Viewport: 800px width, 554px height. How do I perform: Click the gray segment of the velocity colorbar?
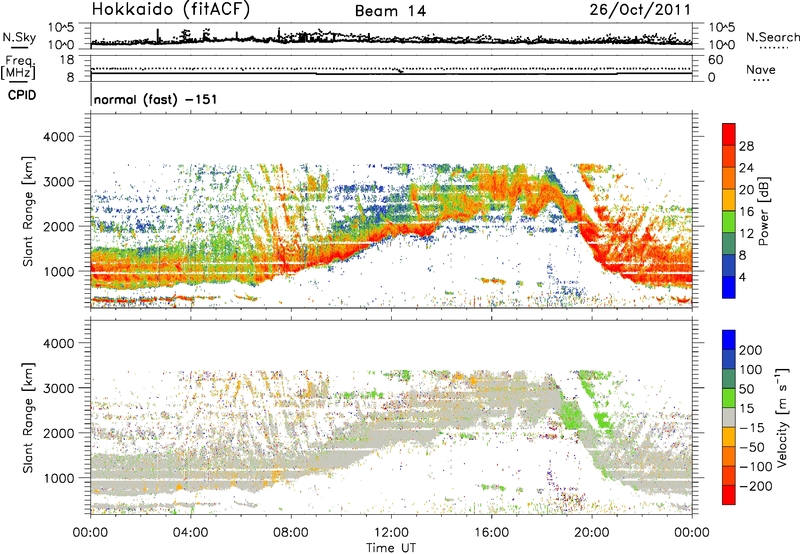click(729, 417)
